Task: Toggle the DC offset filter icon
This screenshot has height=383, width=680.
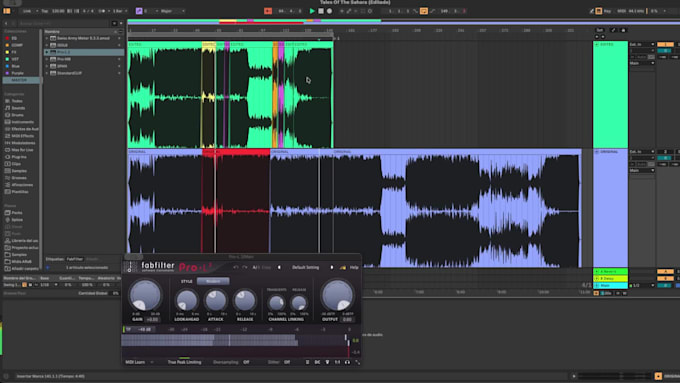Action: [x=317, y=362]
